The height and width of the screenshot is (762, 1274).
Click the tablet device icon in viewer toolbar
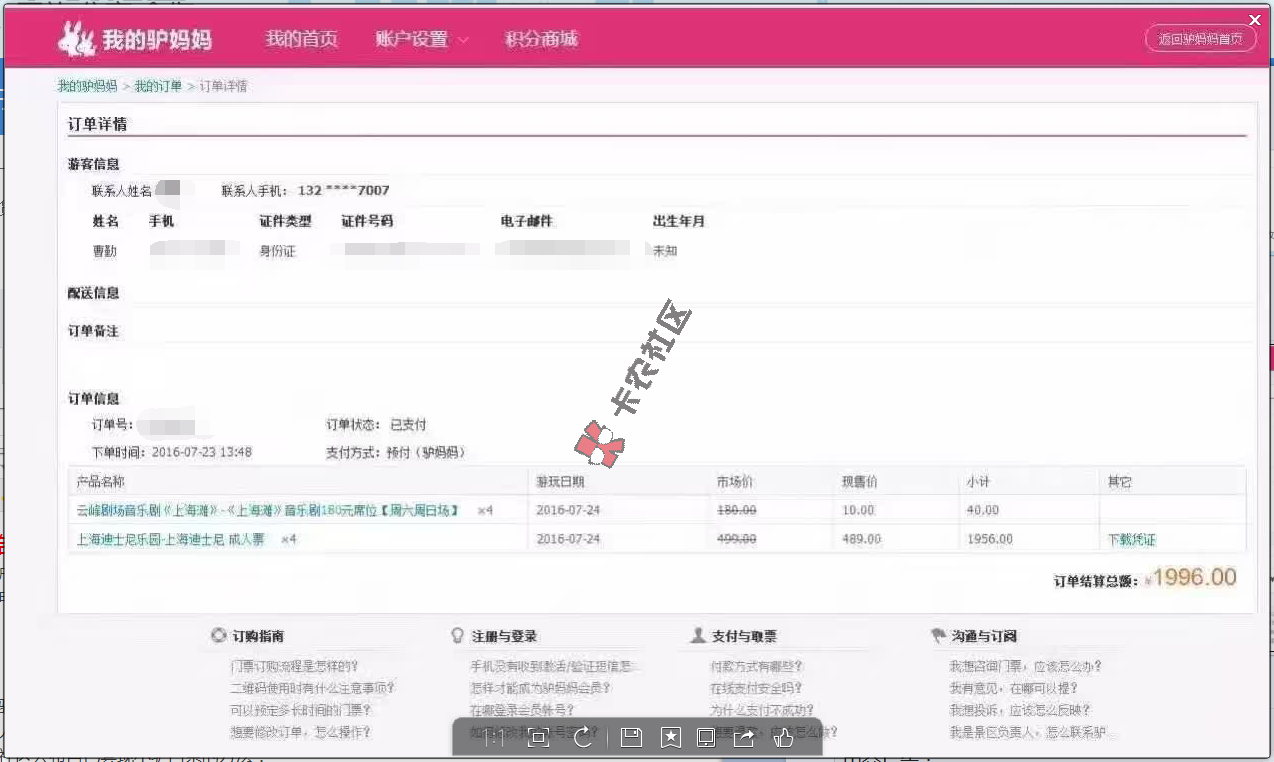tap(706, 738)
